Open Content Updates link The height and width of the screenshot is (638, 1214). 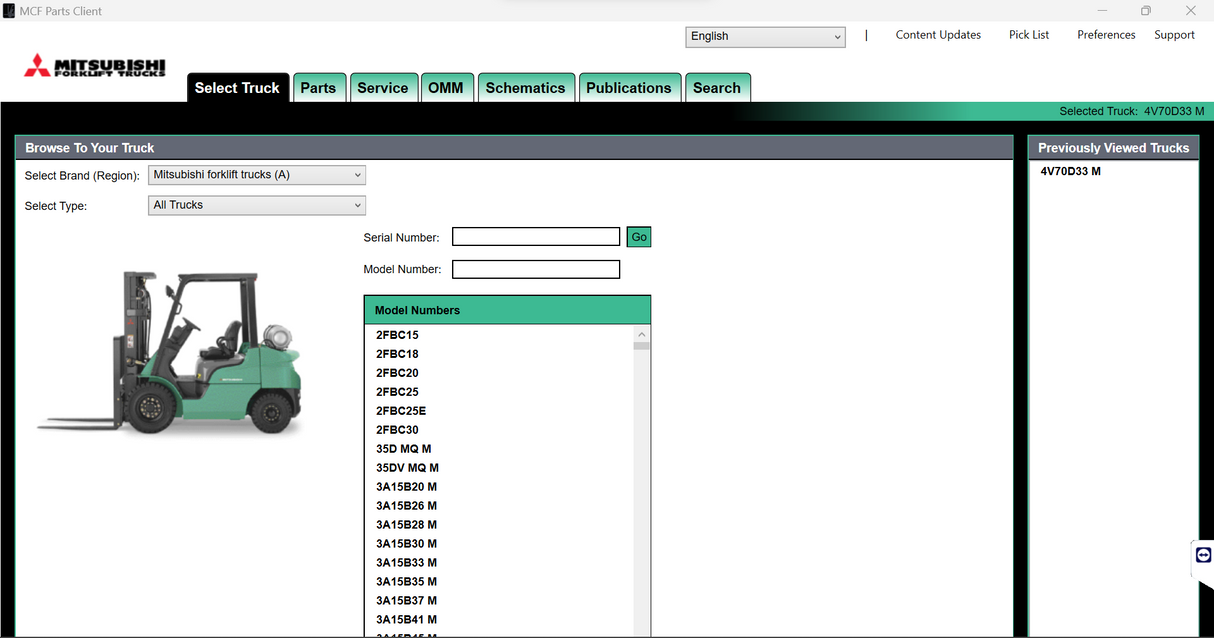pyautogui.click(x=938, y=35)
